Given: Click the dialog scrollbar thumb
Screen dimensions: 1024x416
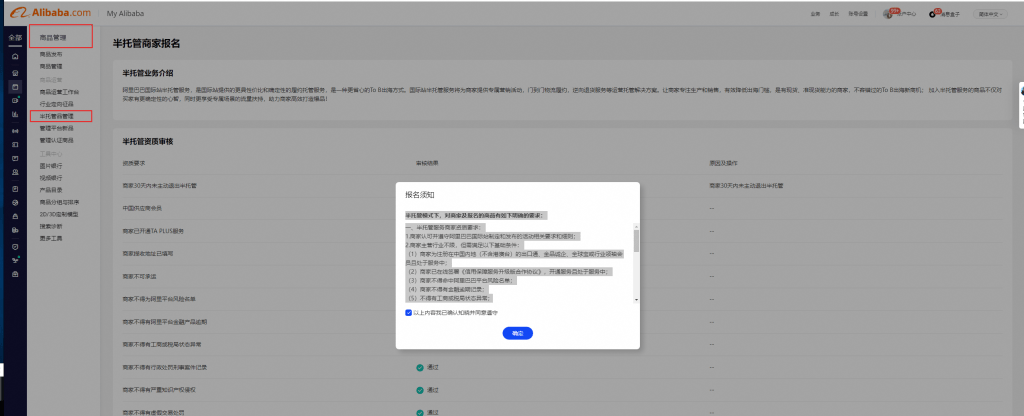Looking at the screenshot, I should 636,241.
